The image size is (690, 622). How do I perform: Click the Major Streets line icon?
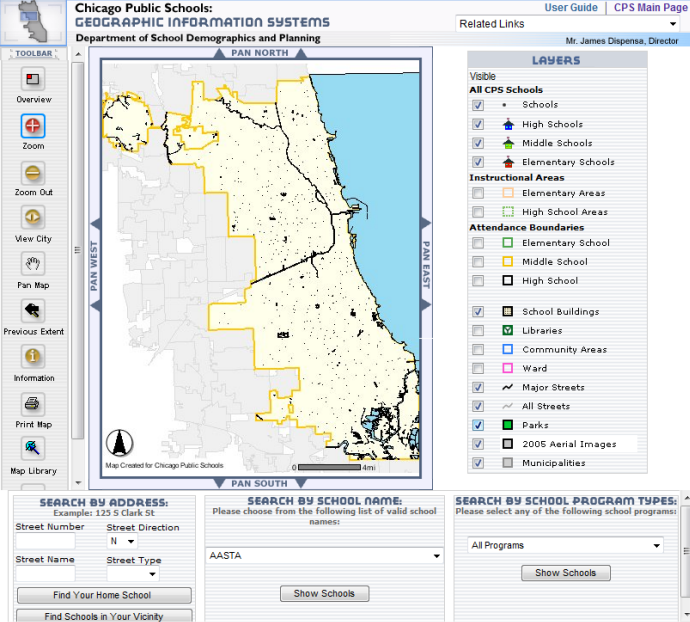coord(508,387)
